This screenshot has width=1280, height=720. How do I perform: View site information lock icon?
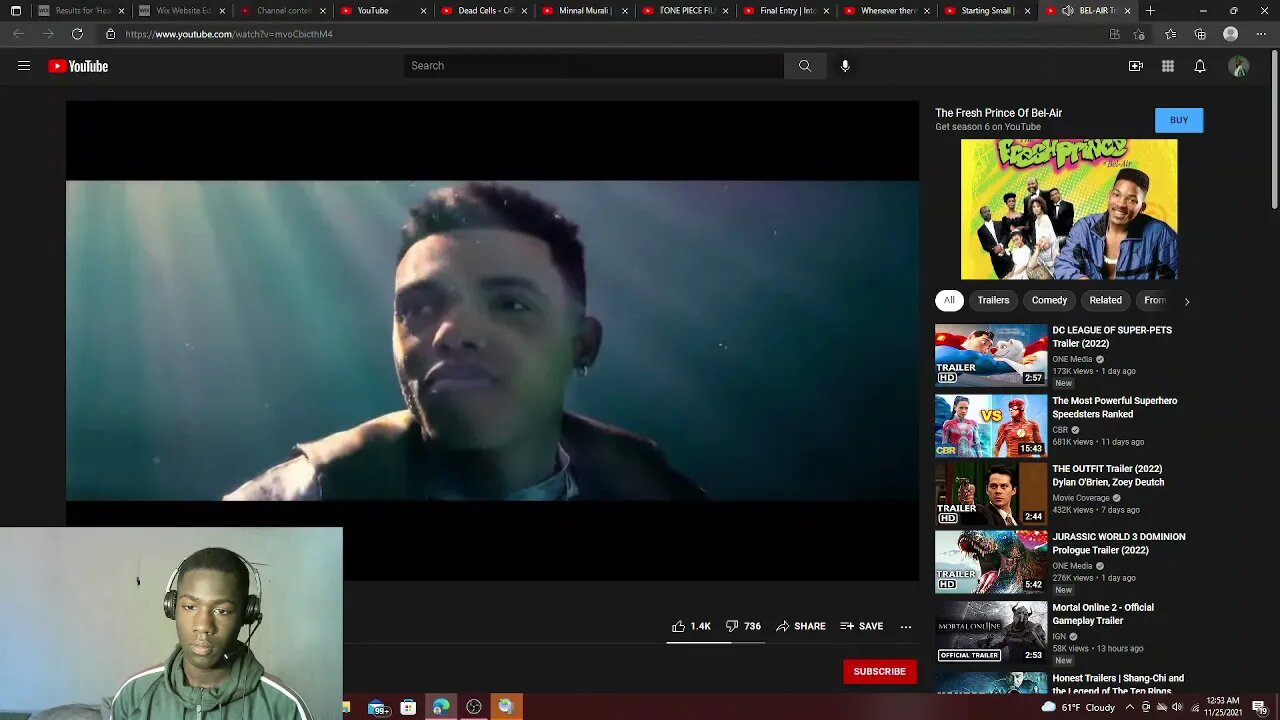(x=110, y=34)
